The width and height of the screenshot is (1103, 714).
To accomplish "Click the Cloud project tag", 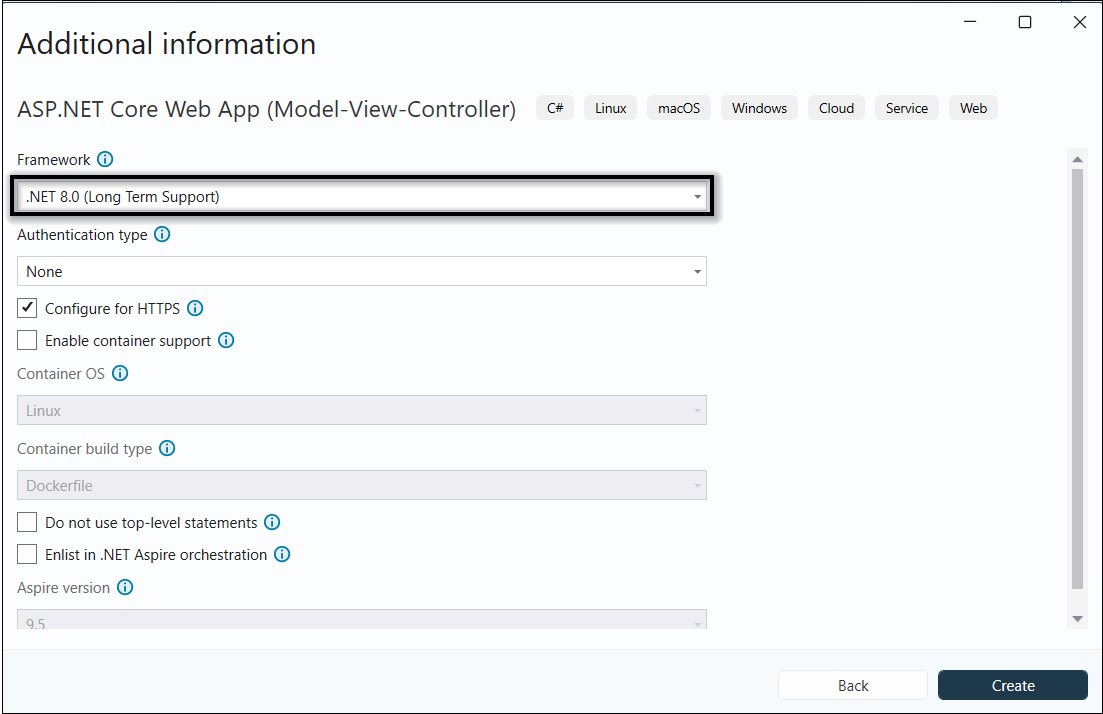I will coord(836,107).
